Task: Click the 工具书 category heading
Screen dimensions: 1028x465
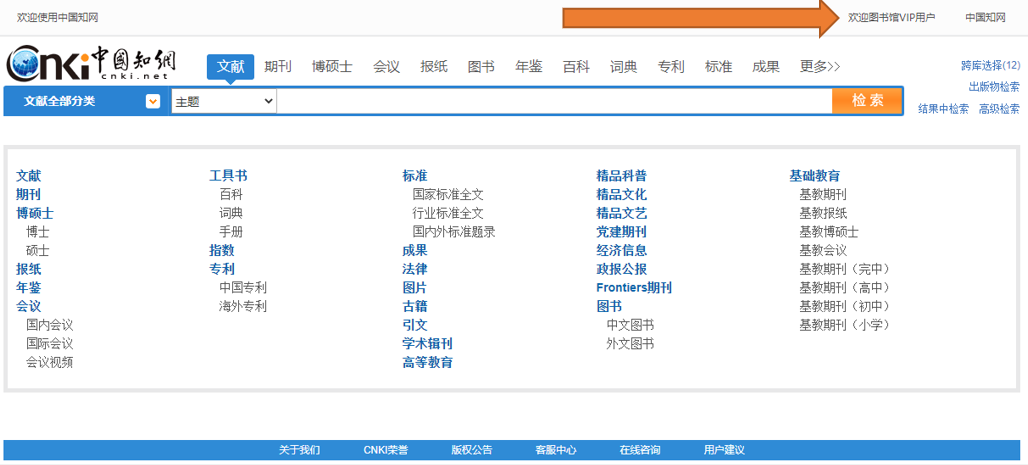Action: pyautogui.click(x=228, y=176)
